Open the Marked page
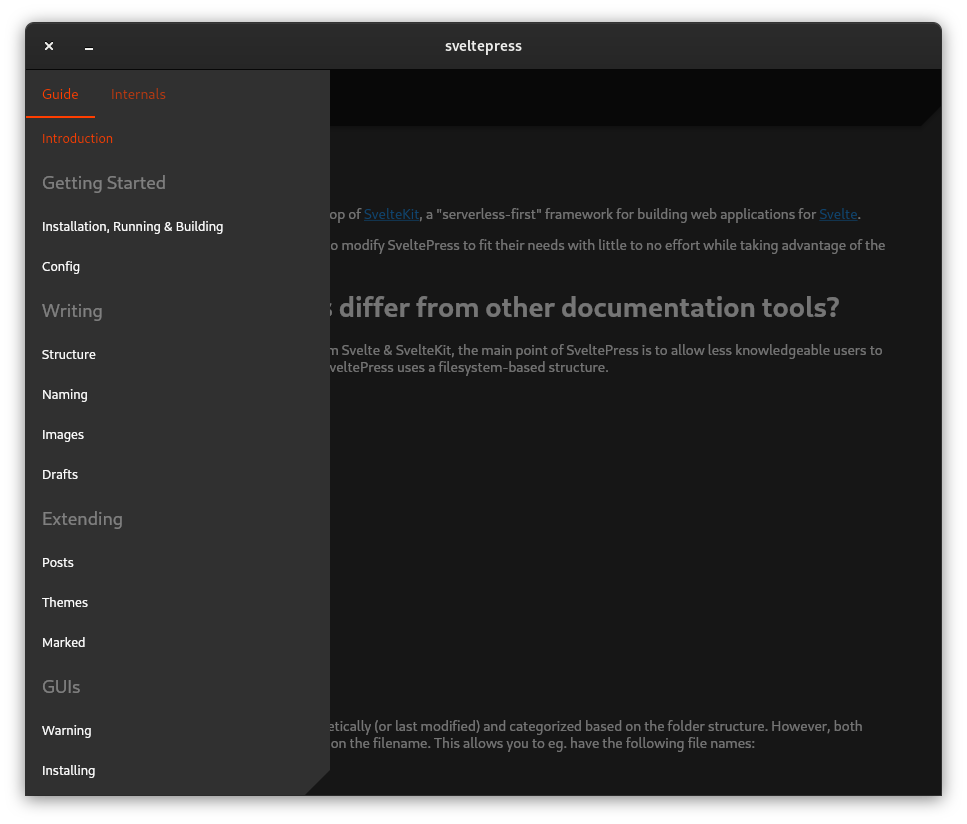 tap(64, 643)
